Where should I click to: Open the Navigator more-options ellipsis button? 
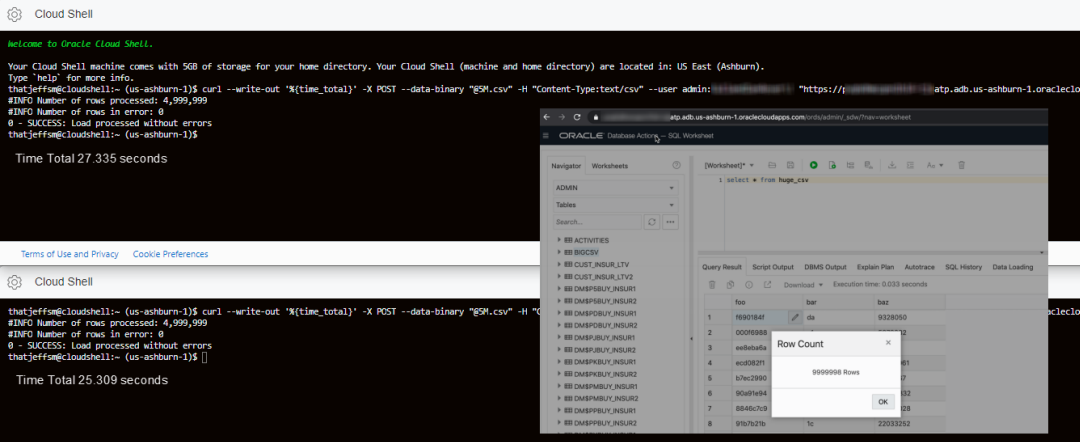669,222
